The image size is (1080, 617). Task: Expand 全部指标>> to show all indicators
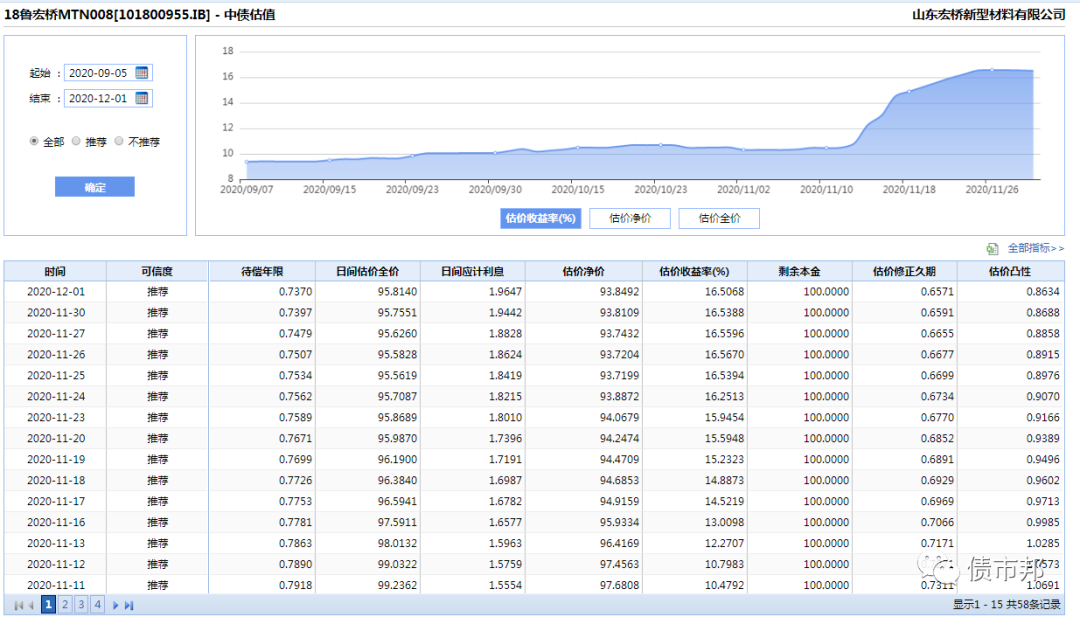(x=1035, y=248)
